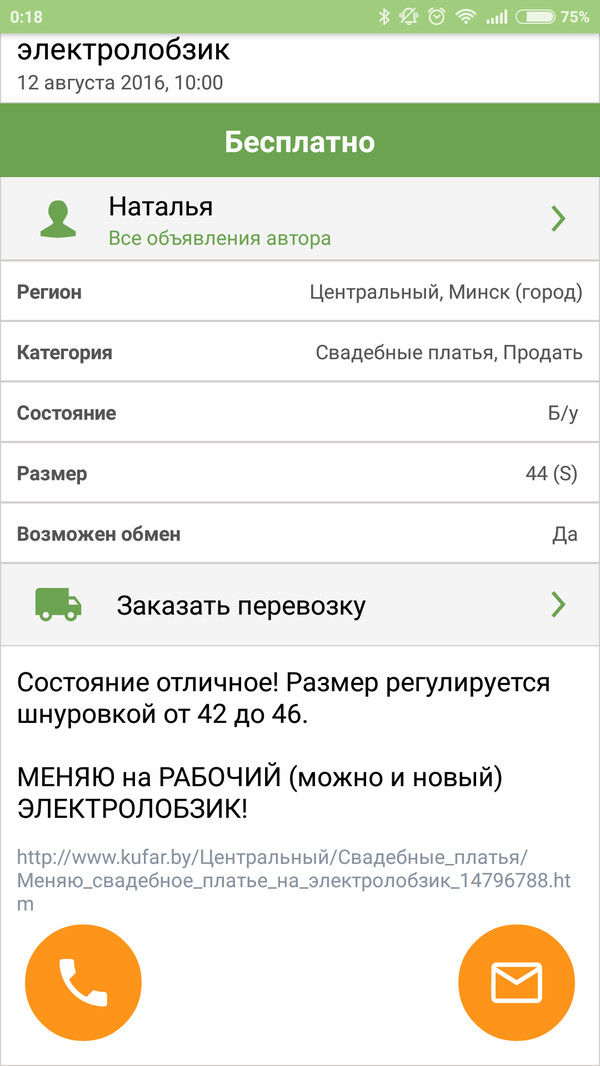The width and height of the screenshot is (600, 1066).
Task: Tap the Wi-Fi status icon
Action: [x=465, y=17]
